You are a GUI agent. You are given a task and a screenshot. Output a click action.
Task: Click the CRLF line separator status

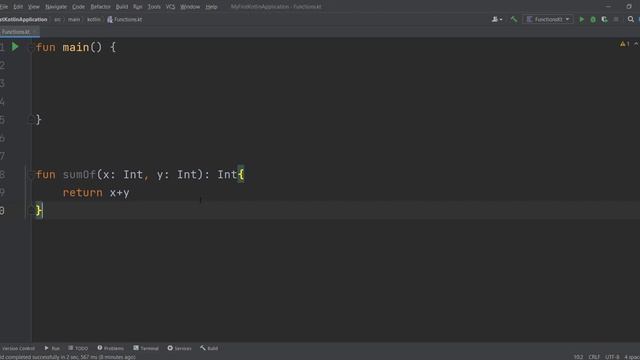click(594, 357)
